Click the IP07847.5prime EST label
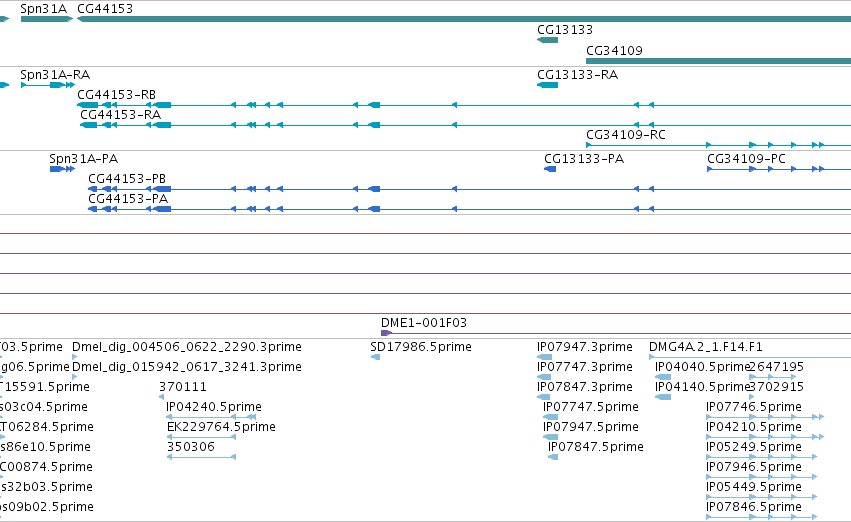This screenshot has height=522, width=851. [x=596, y=447]
